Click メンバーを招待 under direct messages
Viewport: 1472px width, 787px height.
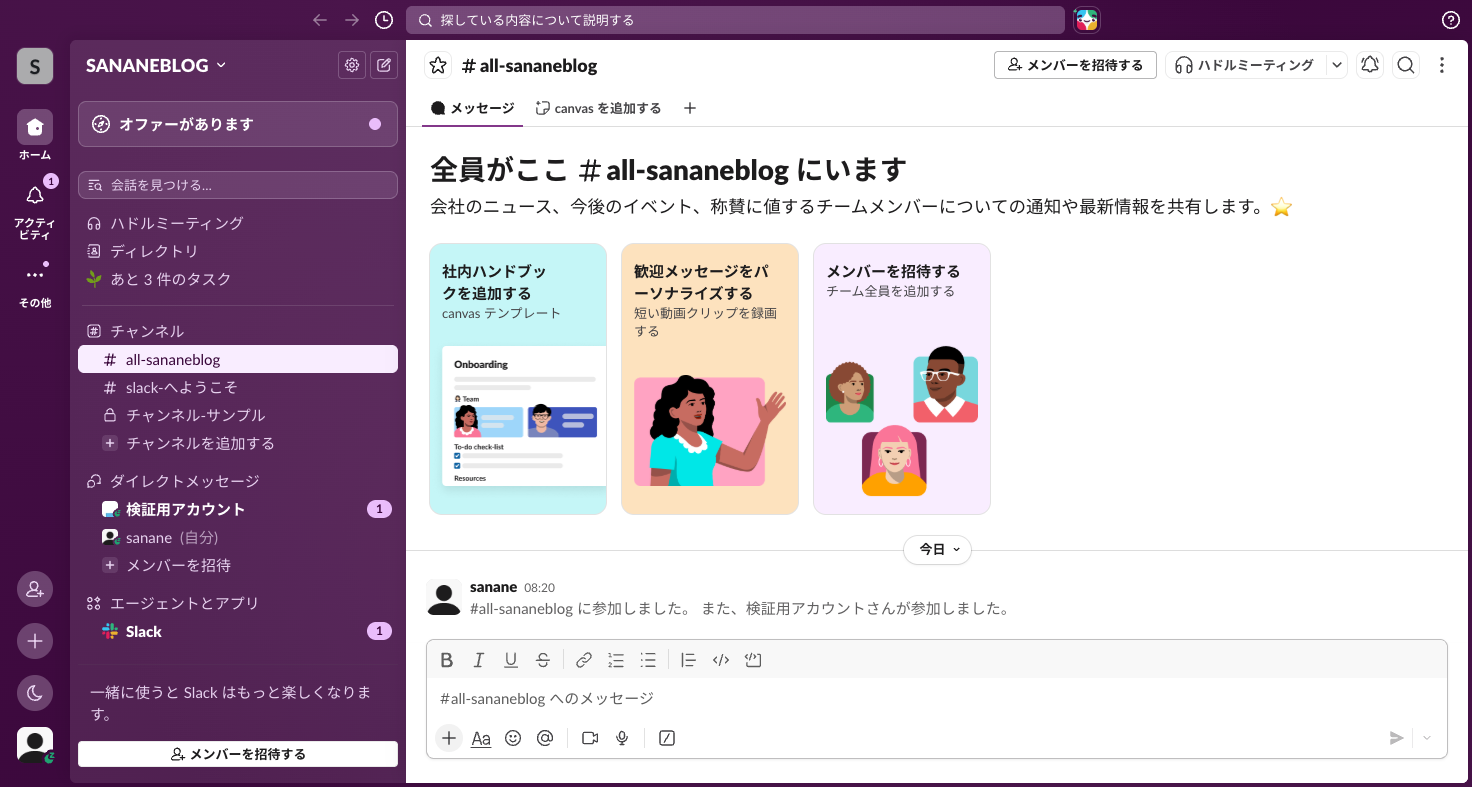tap(238, 565)
